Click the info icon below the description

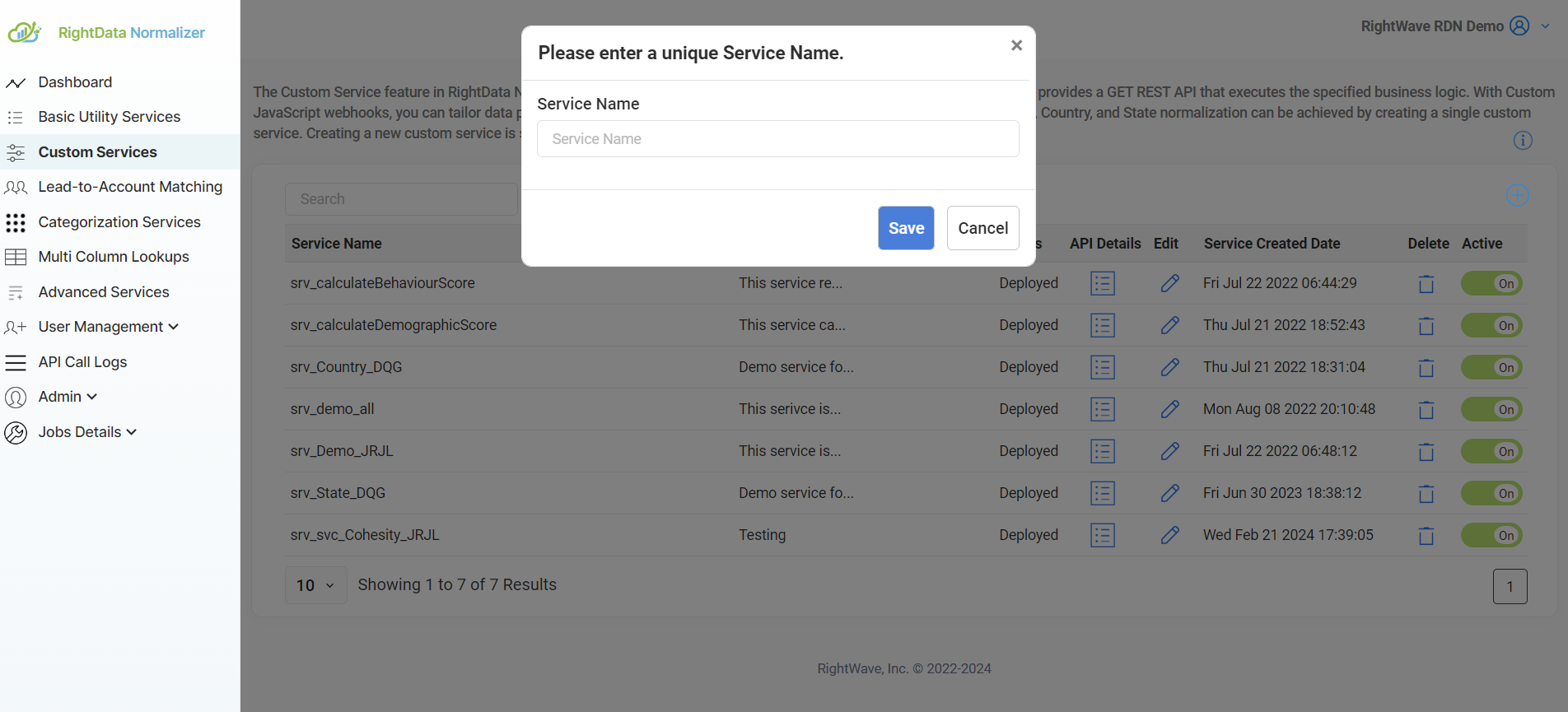[1523, 141]
